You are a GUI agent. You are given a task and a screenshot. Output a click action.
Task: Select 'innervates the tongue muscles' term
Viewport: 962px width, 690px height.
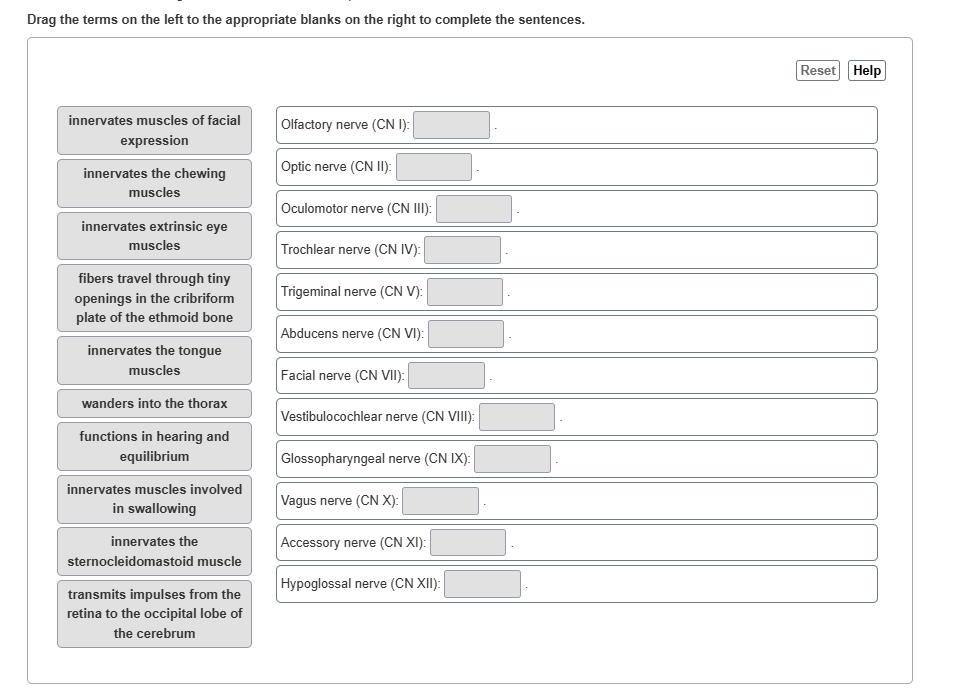coord(154,360)
